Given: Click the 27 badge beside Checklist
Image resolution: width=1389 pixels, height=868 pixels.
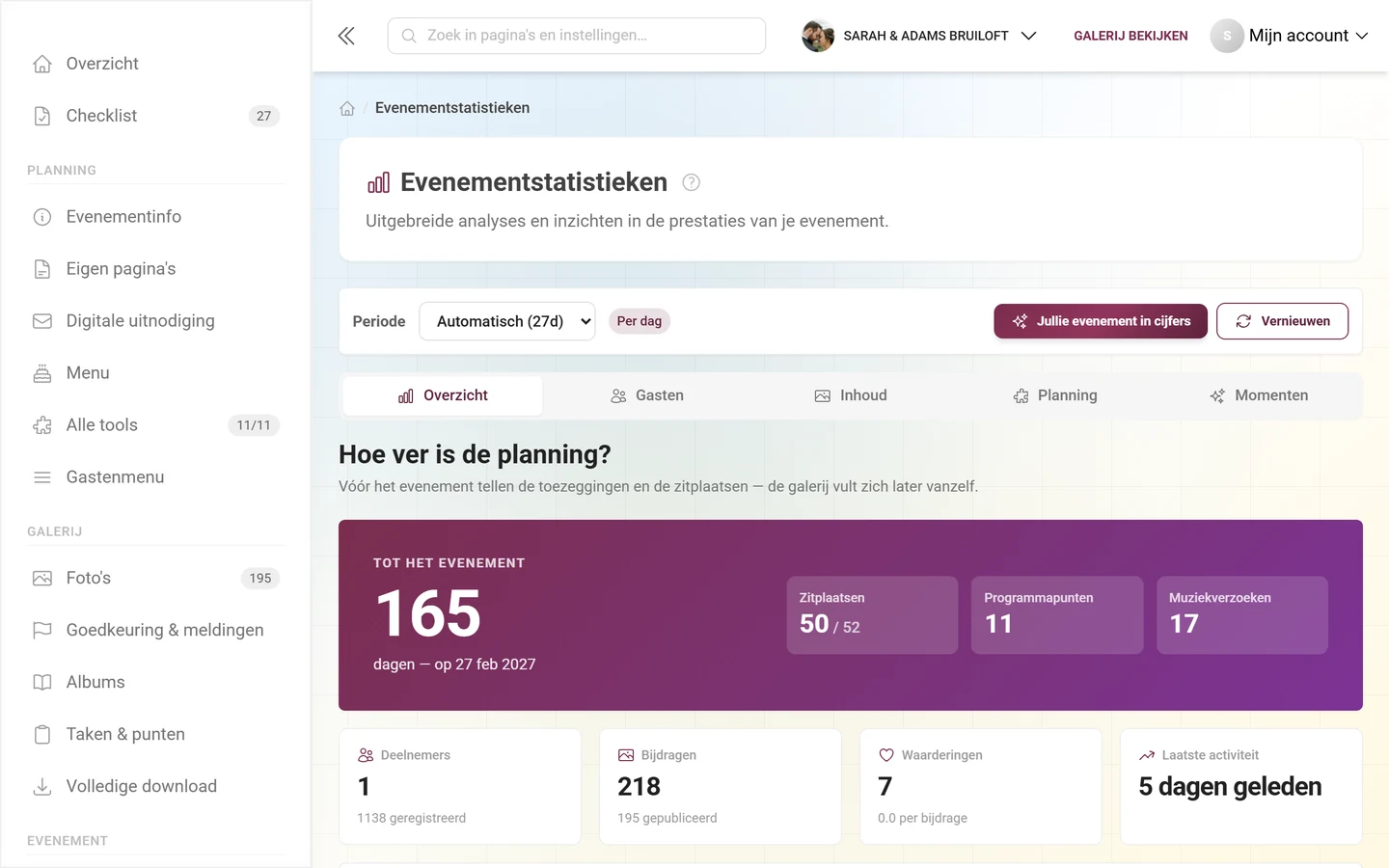Looking at the screenshot, I should (x=264, y=116).
